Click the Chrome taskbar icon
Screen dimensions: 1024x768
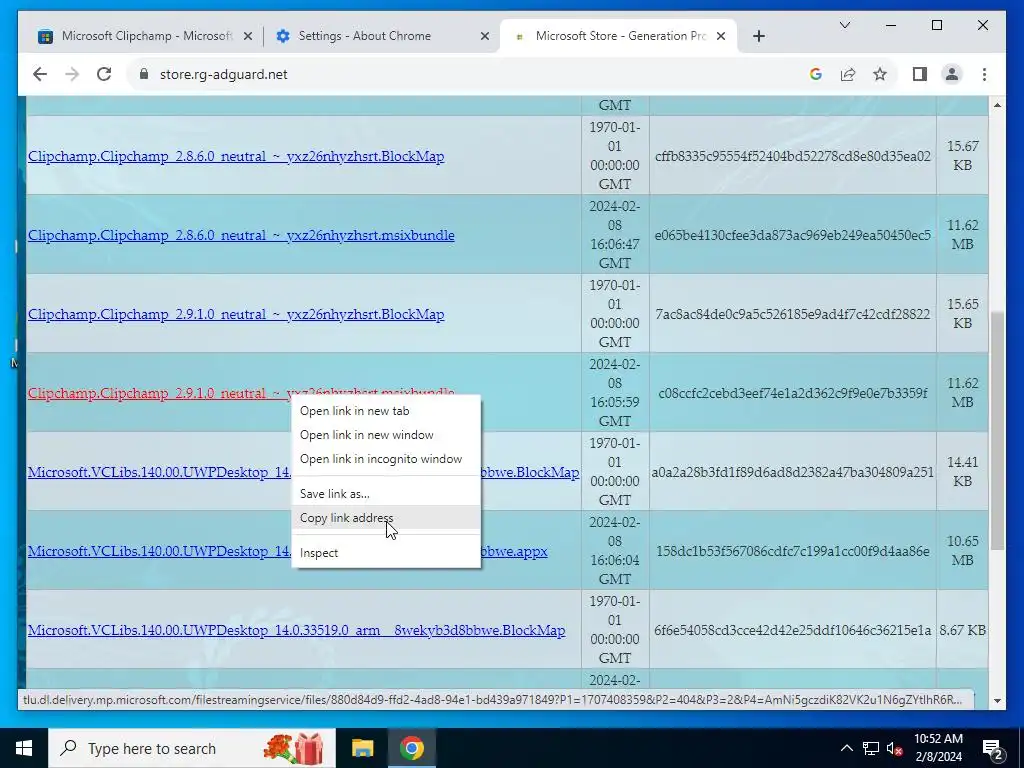click(411, 748)
